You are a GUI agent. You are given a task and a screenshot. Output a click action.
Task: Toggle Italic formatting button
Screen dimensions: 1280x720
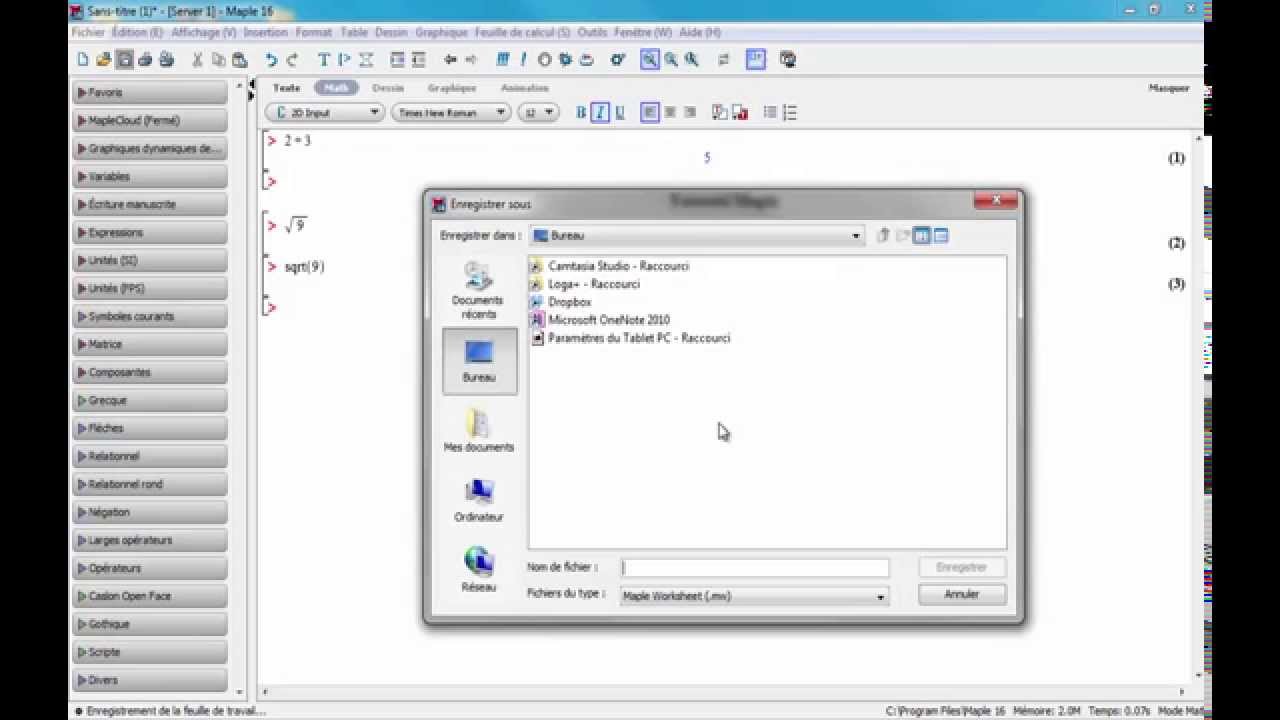point(600,113)
